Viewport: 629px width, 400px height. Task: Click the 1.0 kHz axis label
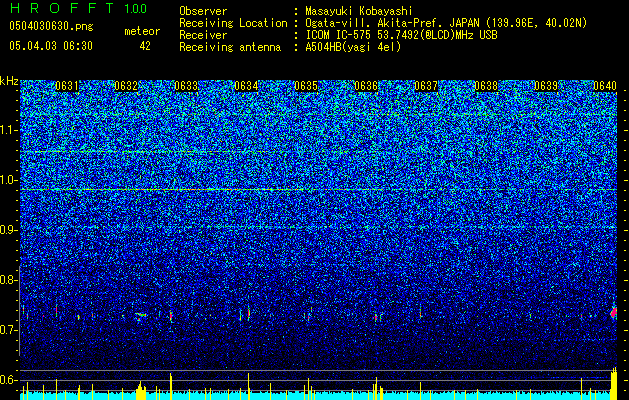pos(8,180)
